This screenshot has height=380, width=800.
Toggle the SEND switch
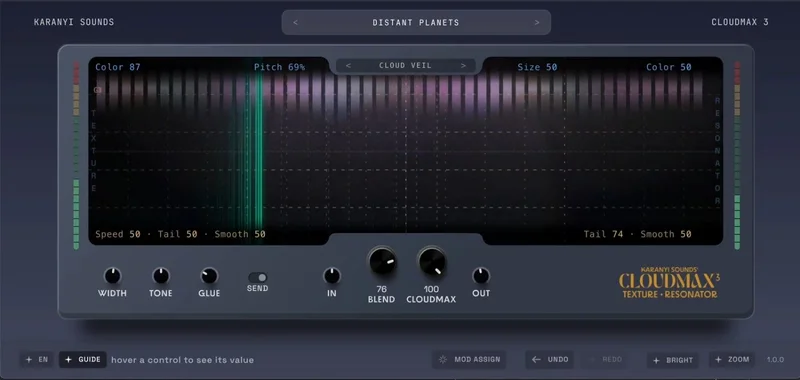tap(258, 277)
